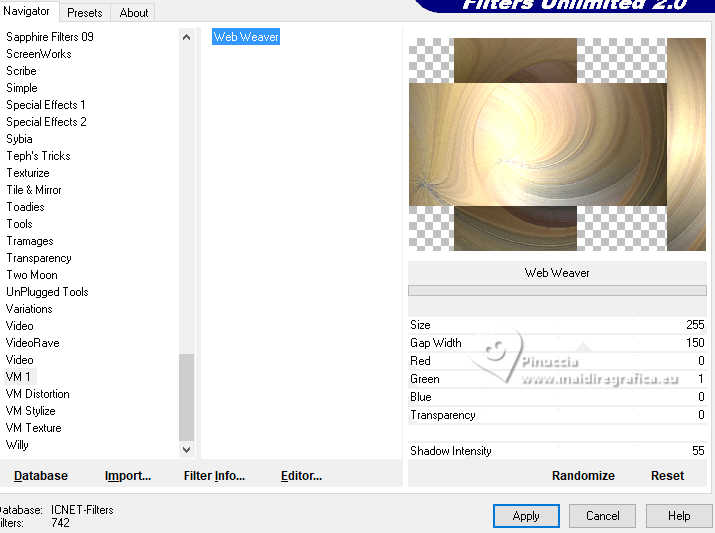Select Sybia filter category
The image size is (715, 533).
[19, 139]
